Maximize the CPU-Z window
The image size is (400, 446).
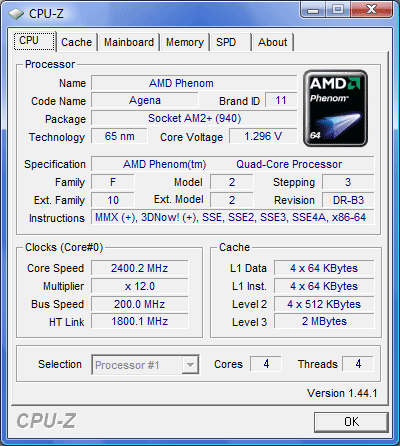point(337,9)
